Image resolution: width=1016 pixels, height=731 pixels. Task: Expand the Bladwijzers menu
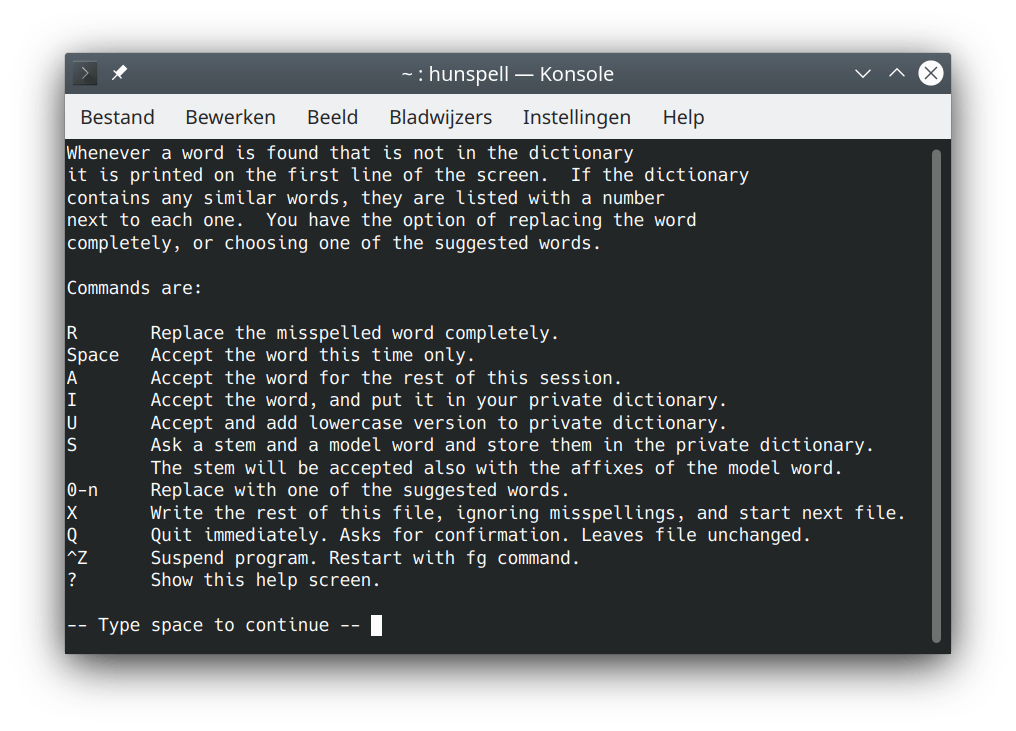(440, 117)
